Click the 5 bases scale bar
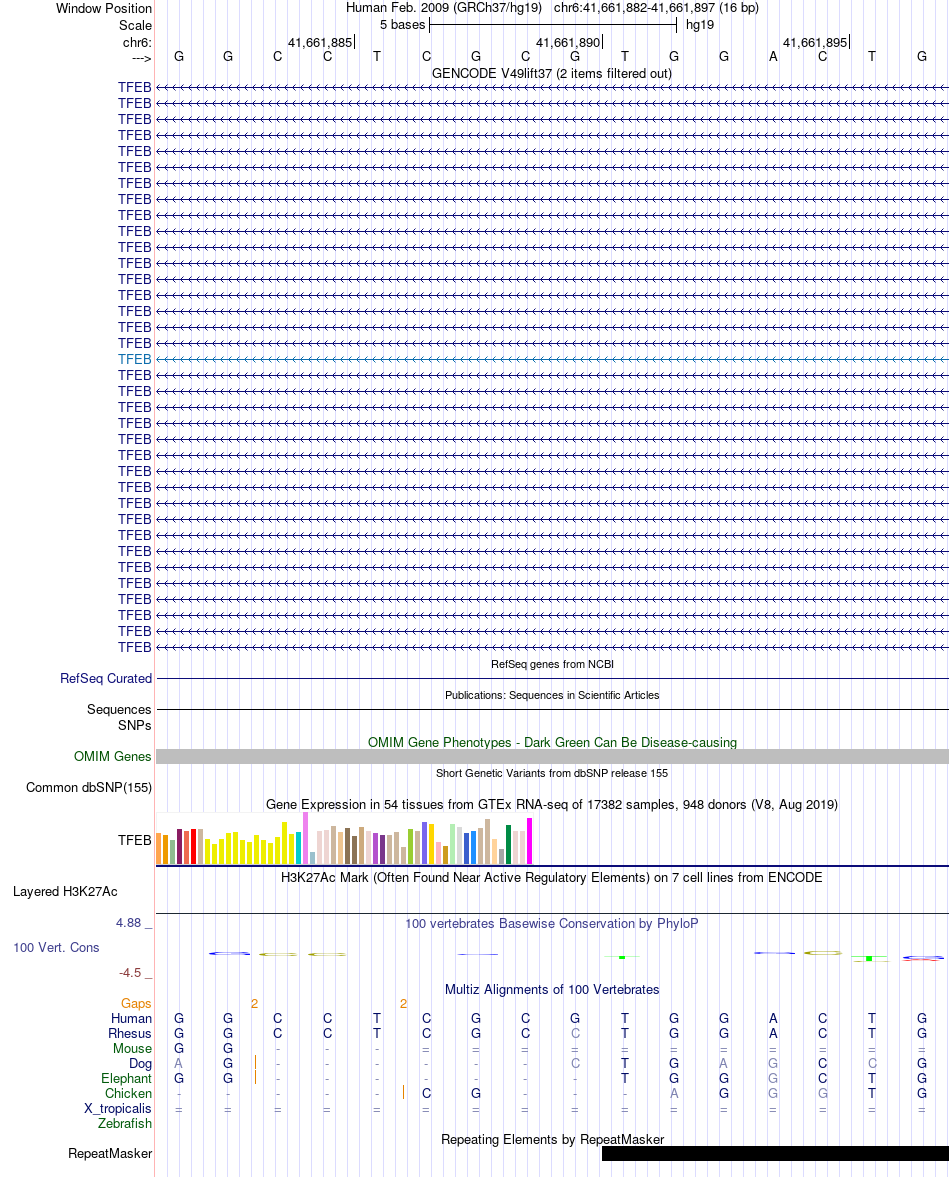 click(x=553, y=25)
